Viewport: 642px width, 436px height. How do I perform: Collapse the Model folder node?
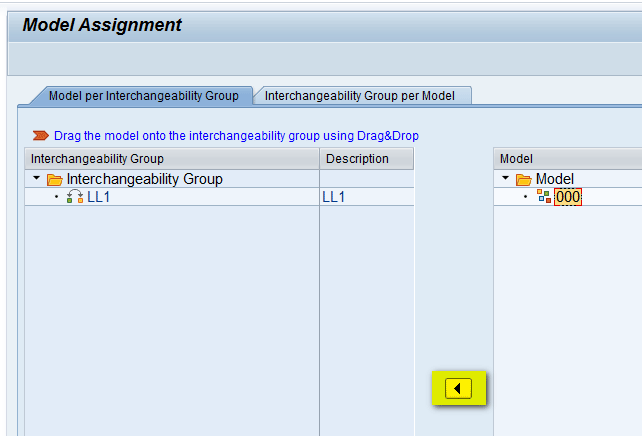(506, 179)
